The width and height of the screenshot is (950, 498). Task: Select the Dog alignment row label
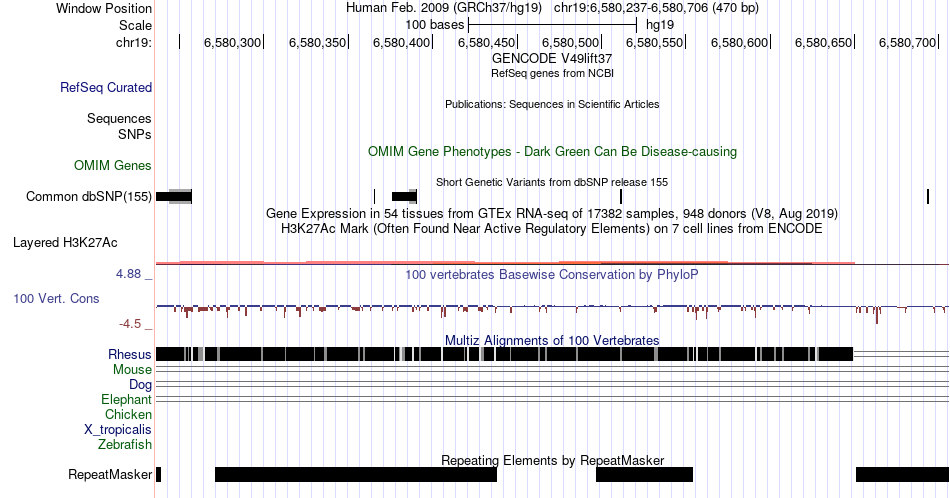140,385
